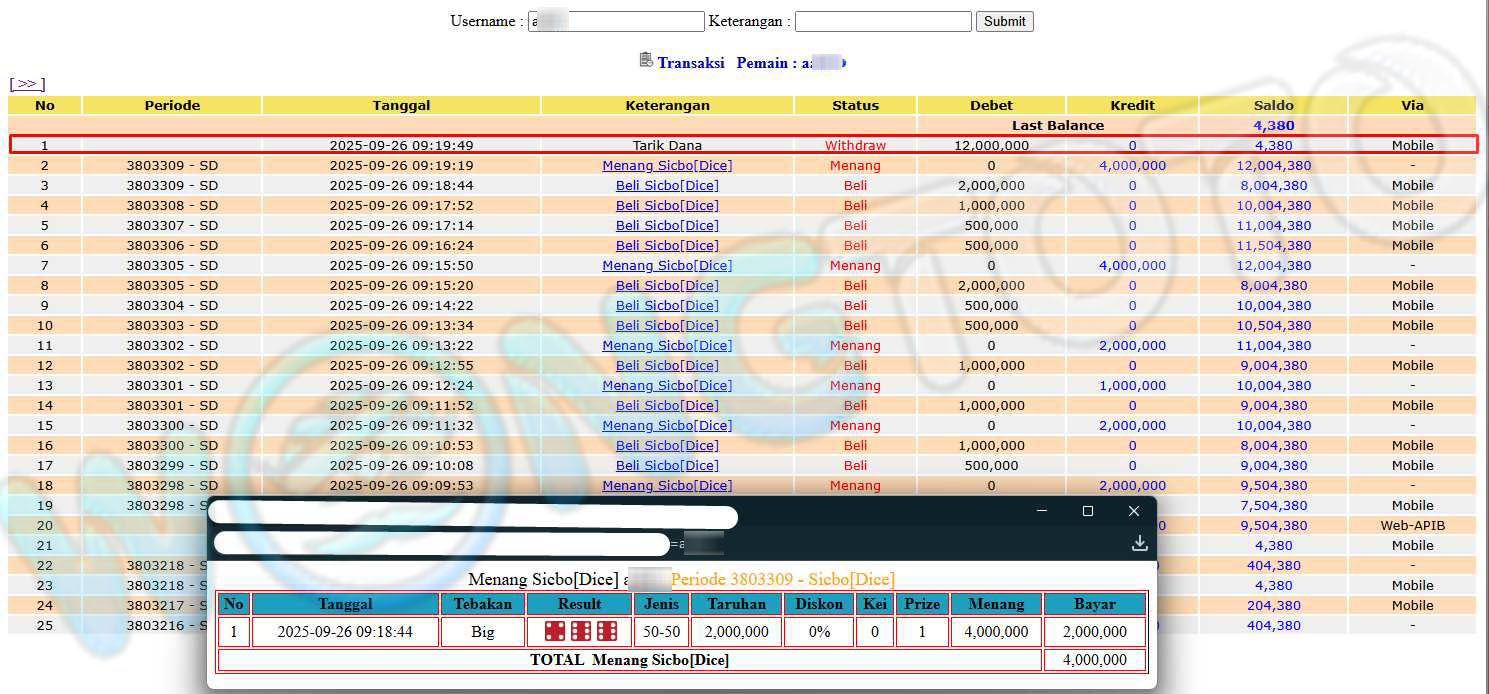Click the Transaksi clipboard icon

[646, 60]
